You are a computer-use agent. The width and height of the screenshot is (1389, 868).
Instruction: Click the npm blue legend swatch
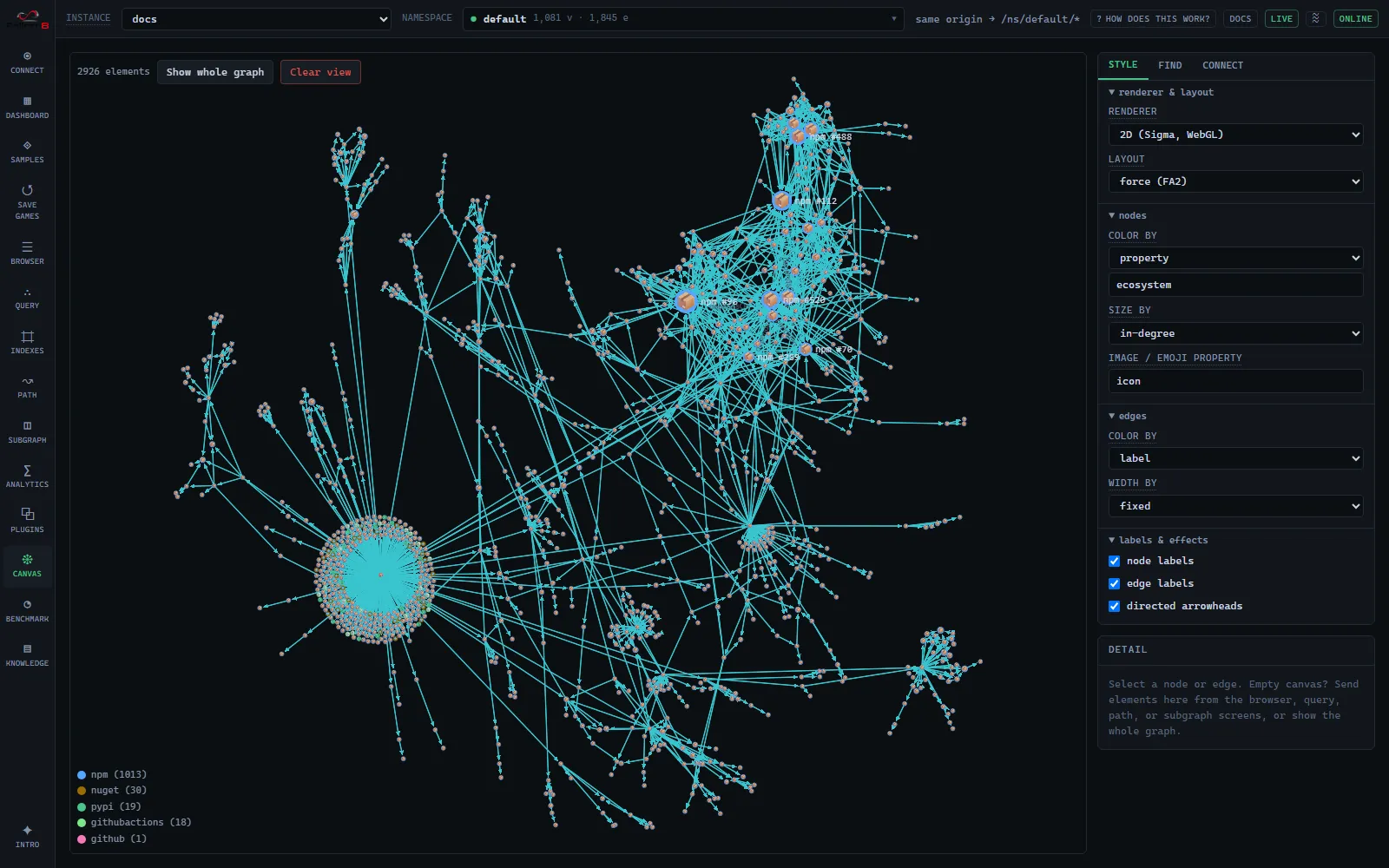[82, 775]
